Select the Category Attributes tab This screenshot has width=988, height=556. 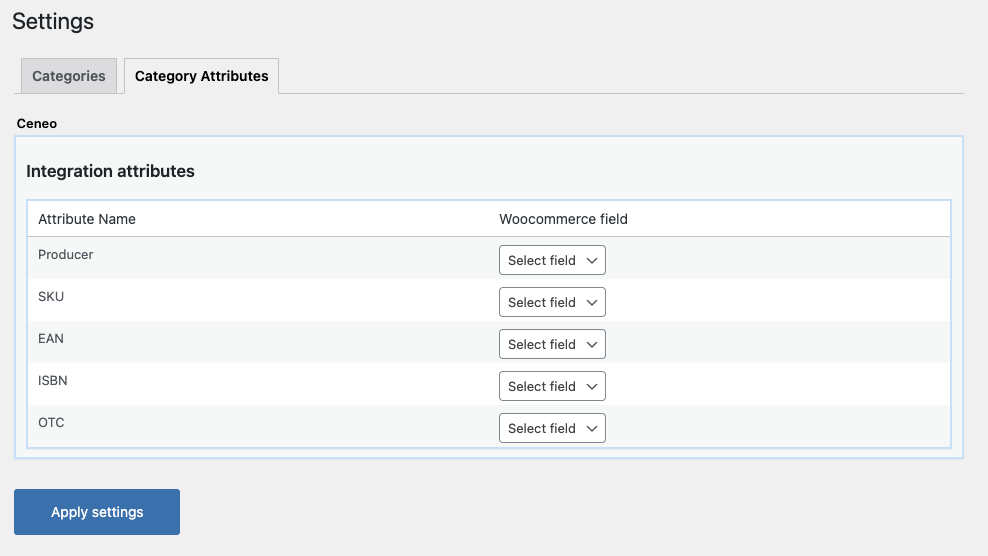tap(202, 76)
